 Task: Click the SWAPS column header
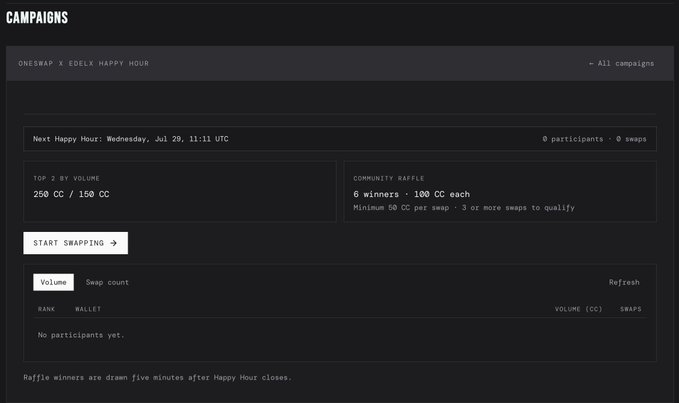click(630, 309)
